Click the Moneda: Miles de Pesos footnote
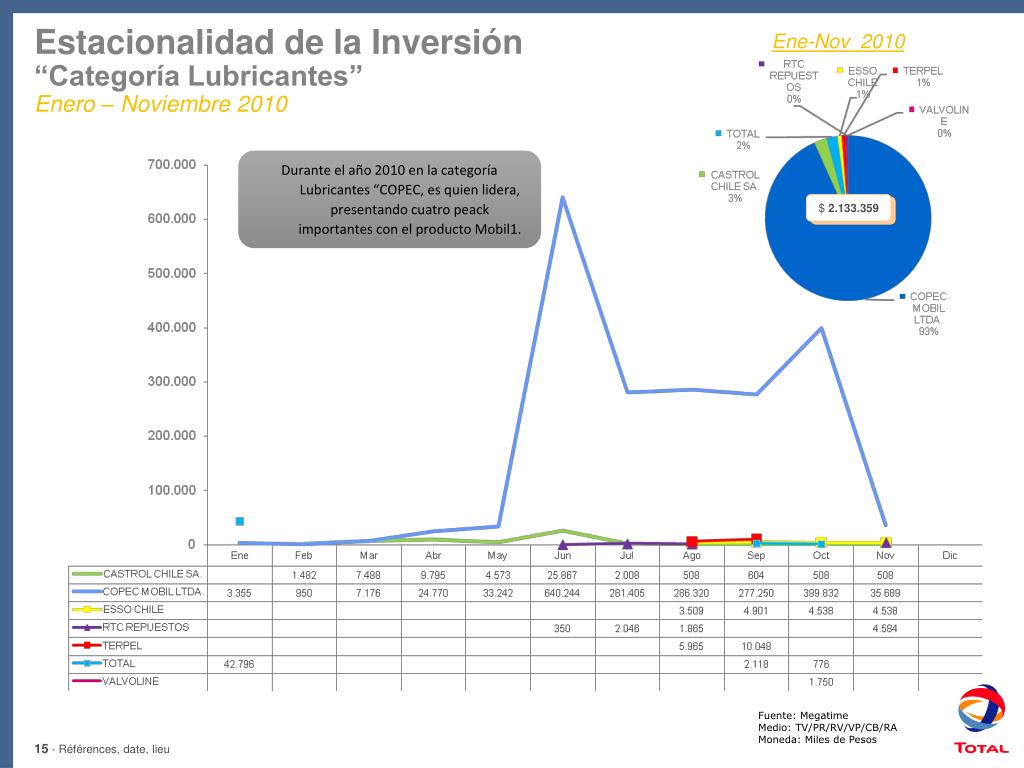Viewport: 1024px width, 768px height. (818, 740)
